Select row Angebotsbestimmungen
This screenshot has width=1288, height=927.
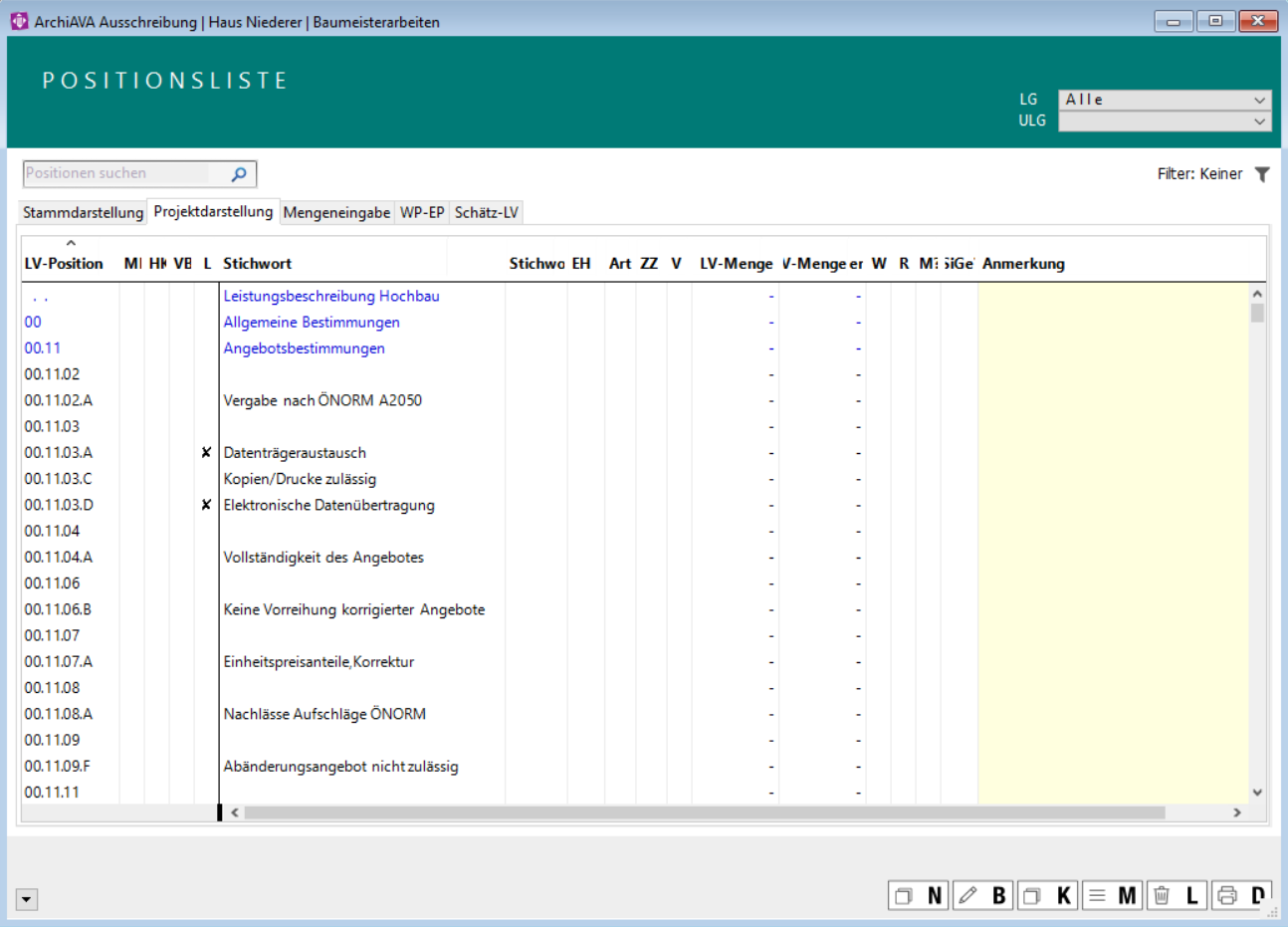coord(304,348)
